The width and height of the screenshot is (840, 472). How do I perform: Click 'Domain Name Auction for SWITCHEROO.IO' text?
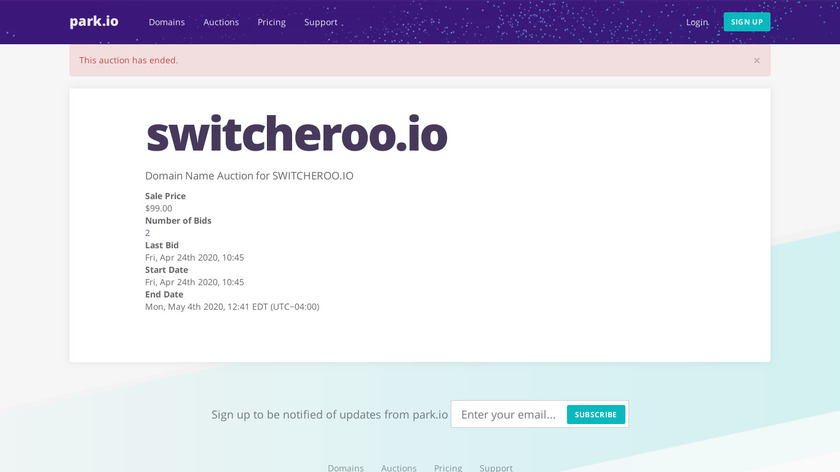[249, 176]
